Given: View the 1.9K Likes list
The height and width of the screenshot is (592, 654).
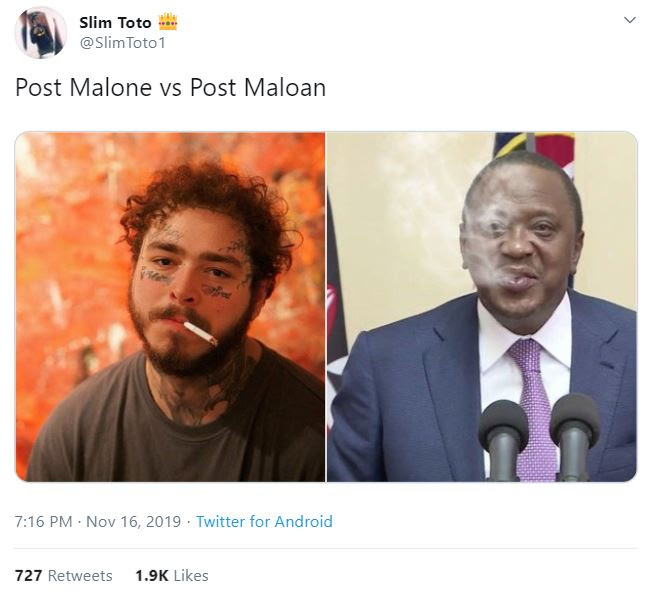Looking at the screenshot, I should 172,576.
